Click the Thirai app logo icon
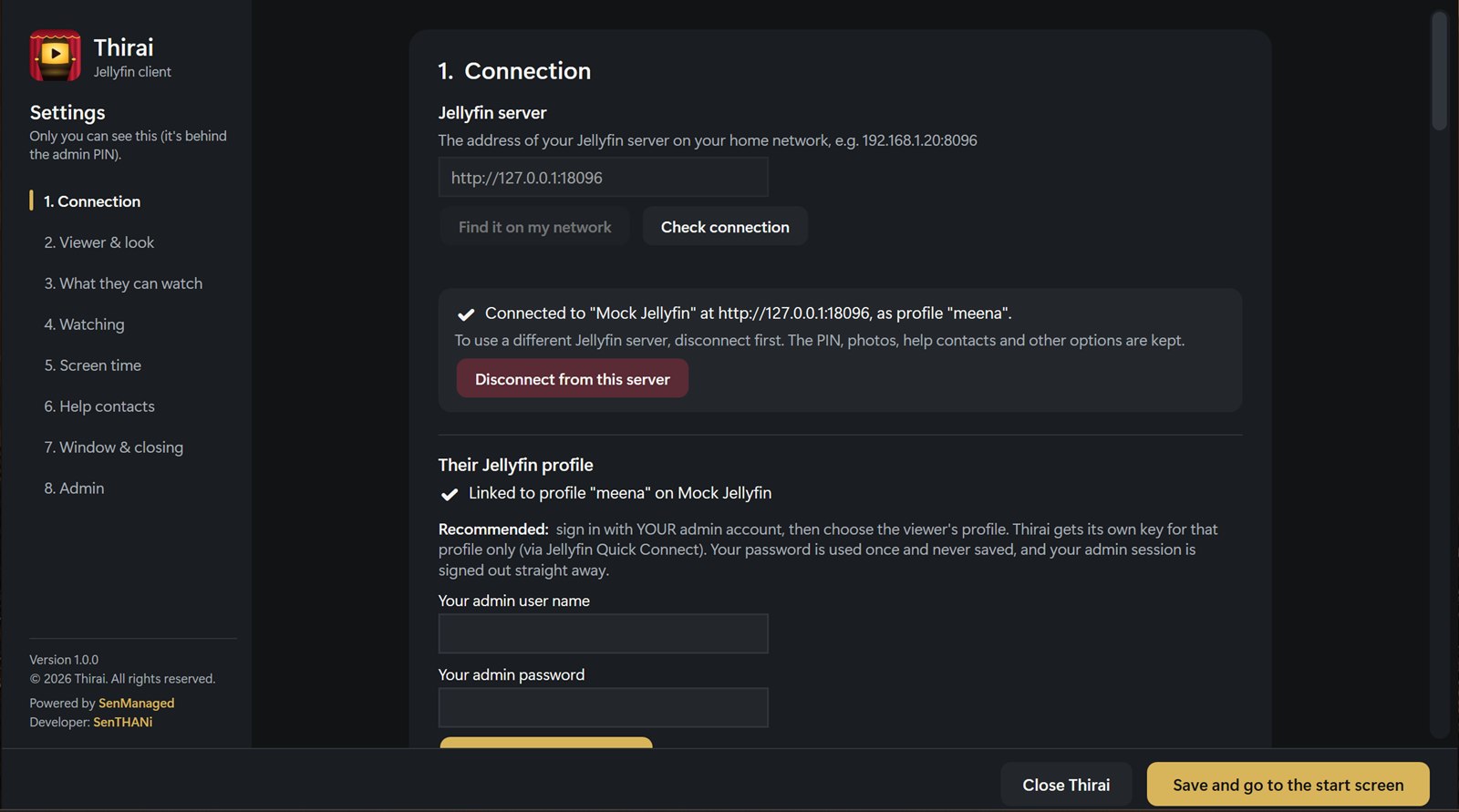 pos(55,55)
